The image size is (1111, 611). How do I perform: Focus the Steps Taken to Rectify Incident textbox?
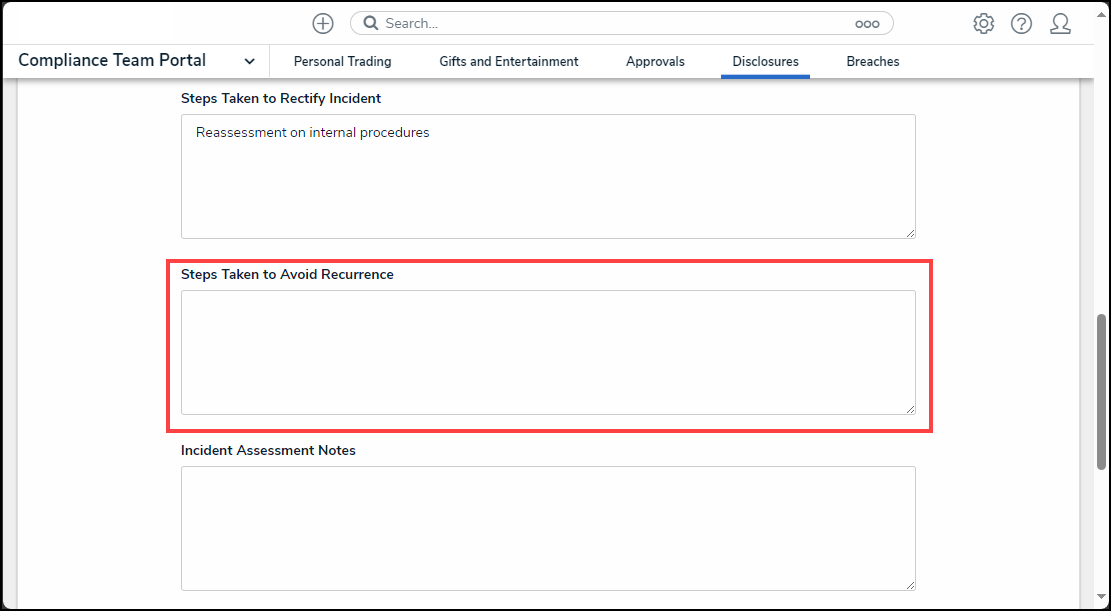(548, 176)
